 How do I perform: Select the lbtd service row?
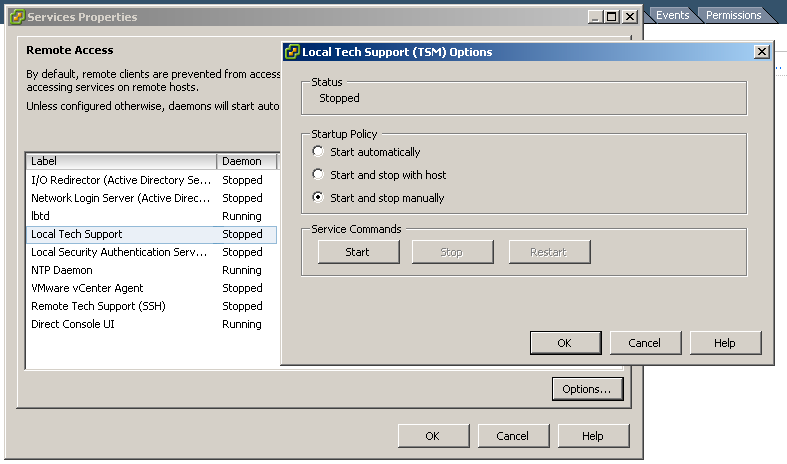coord(151,216)
